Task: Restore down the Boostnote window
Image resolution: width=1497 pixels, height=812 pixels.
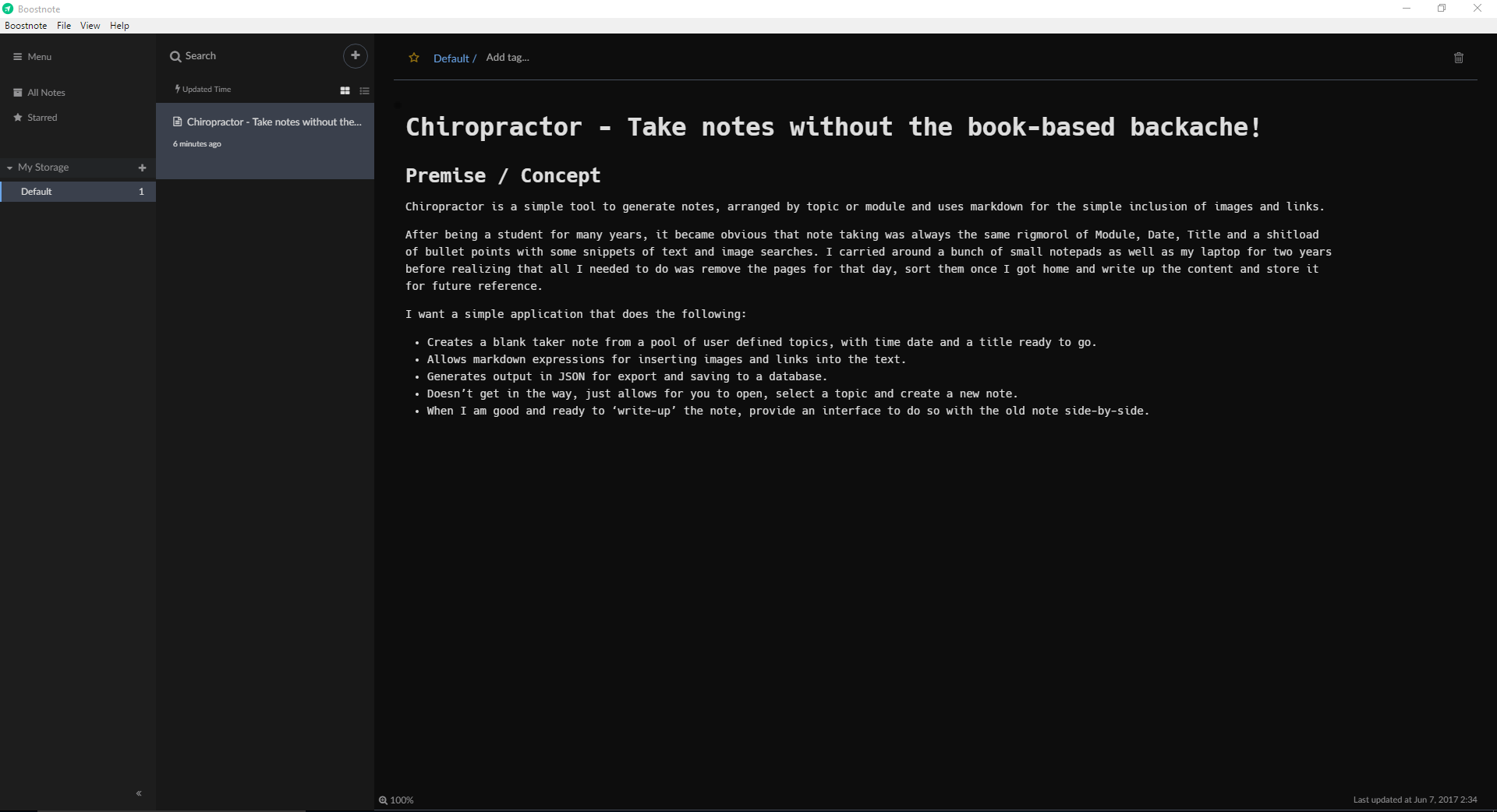Action: click(1442, 9)
